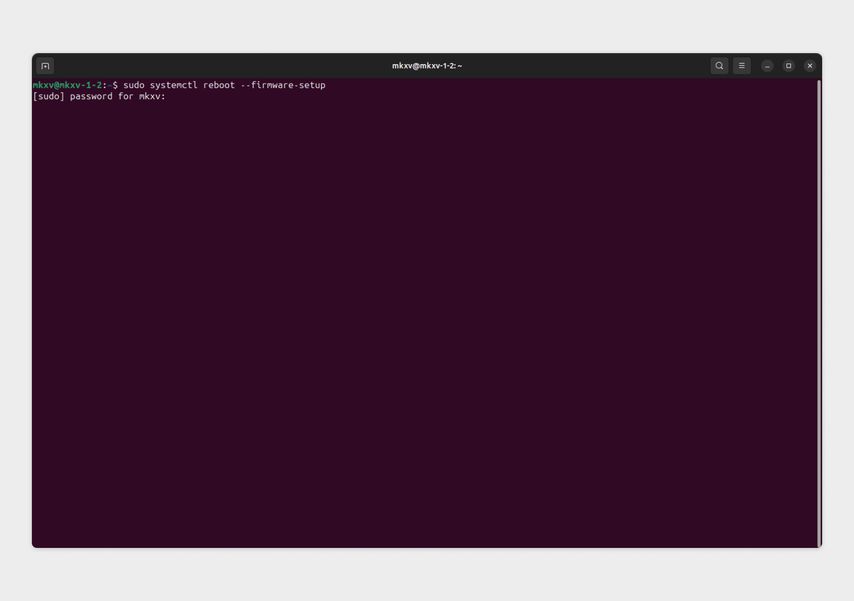Click the green prompt 'mkxv@mkxv-1-2'
This screenshot has height=601, width=854.
tap(67, 85)
